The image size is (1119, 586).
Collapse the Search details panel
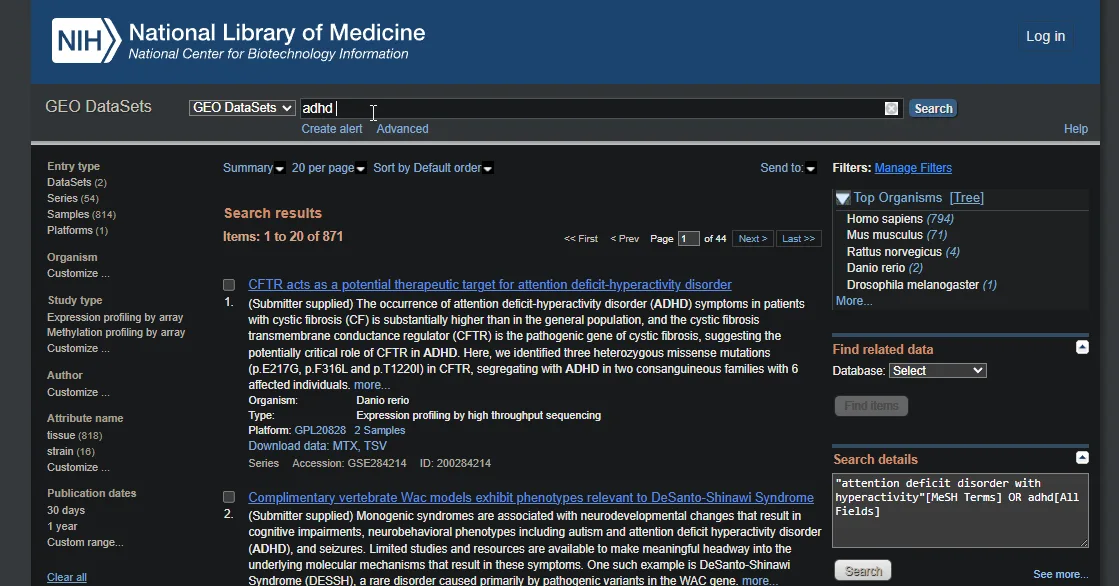1082,457
